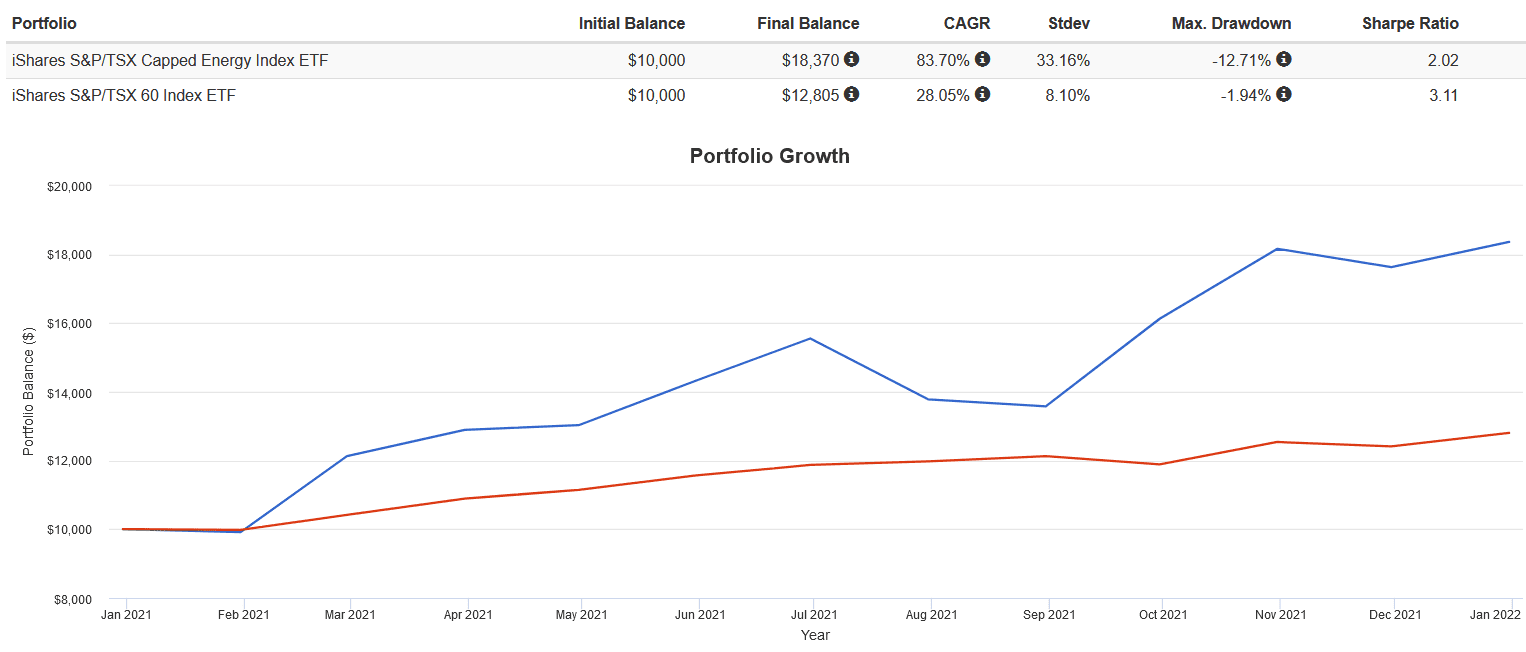This screenshot has width=1526, height=652.
Task: Click the Final Balance column header
Action: click(x=808, y=23)
